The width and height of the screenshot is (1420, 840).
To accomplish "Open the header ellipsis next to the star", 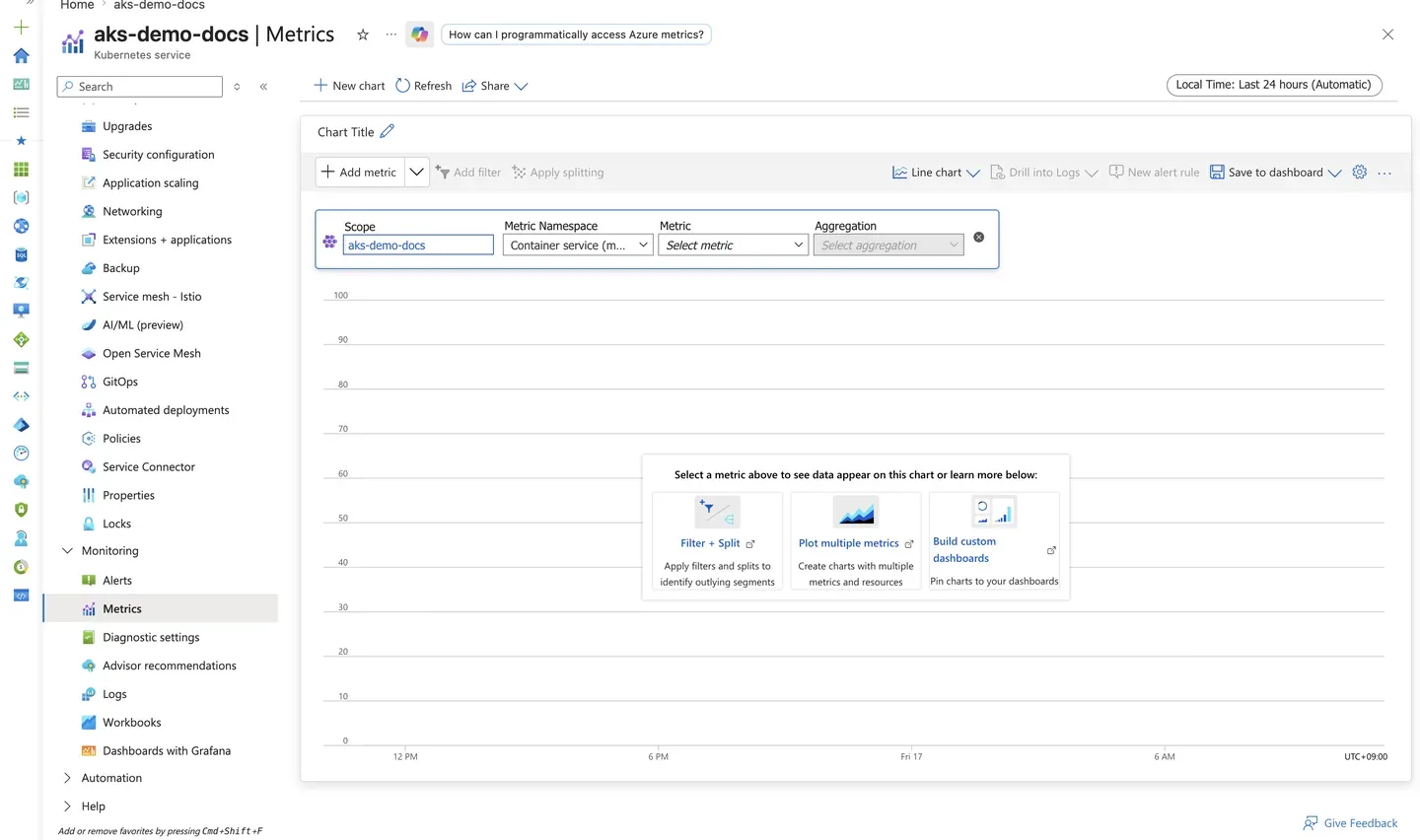I will point(391,35).
